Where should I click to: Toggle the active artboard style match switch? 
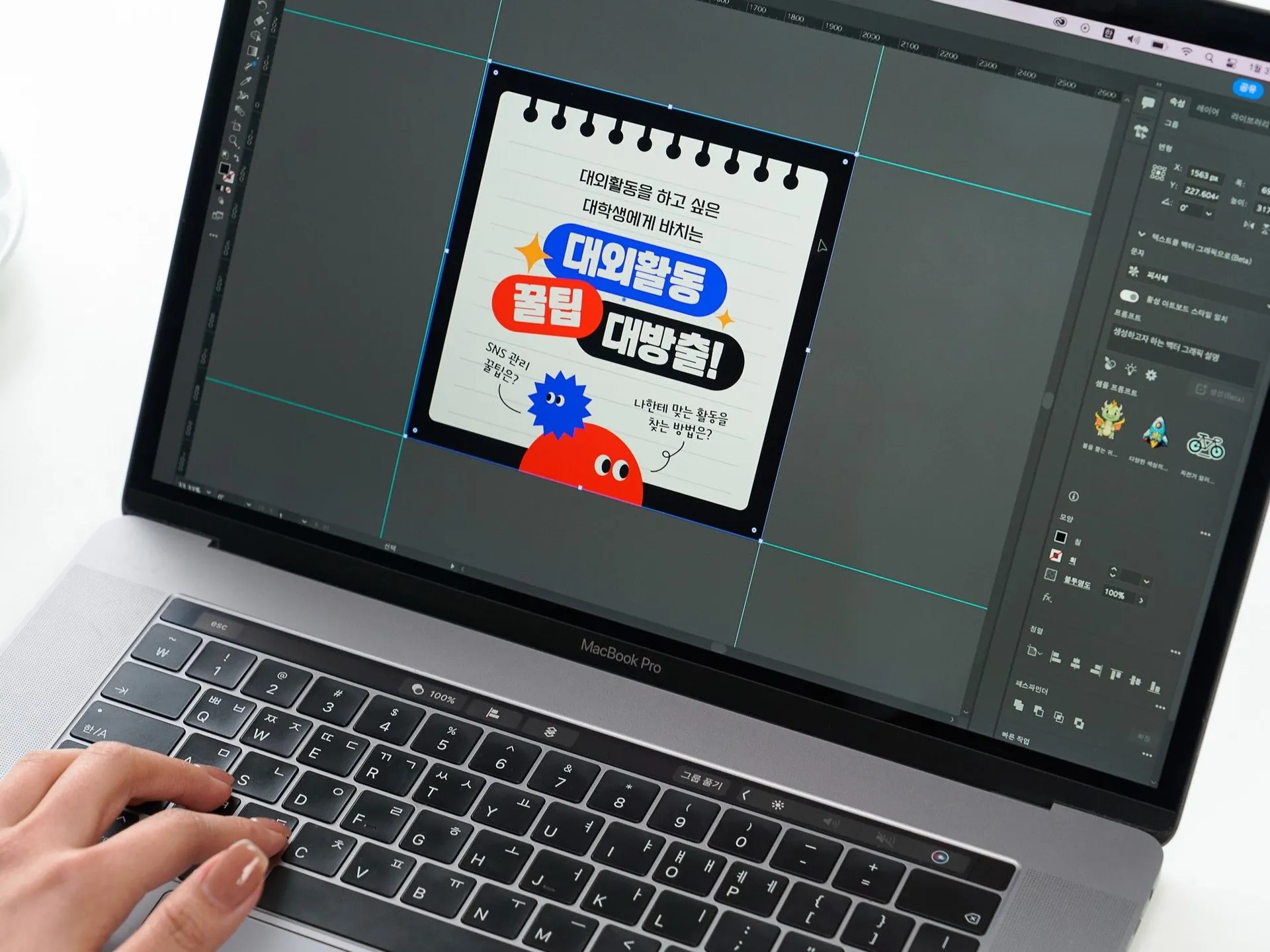[x=1129, y=296]
